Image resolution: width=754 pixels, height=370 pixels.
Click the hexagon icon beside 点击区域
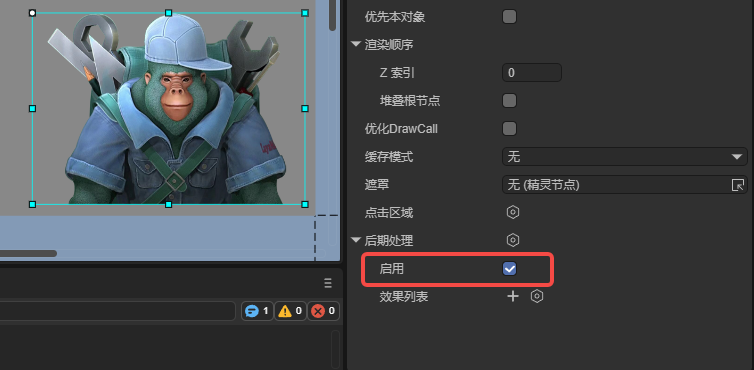click(x=513, y=212)
